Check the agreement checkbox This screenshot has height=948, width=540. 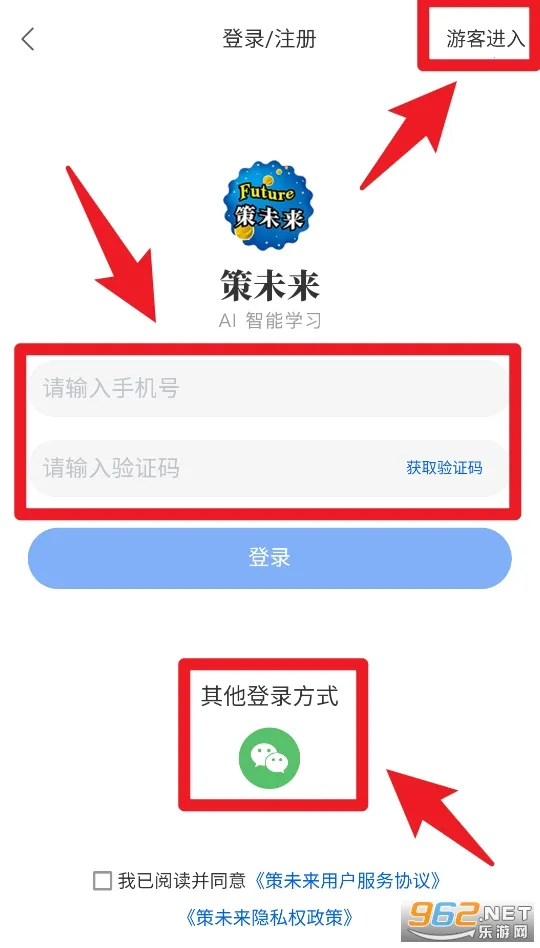(x=102, y=880)
